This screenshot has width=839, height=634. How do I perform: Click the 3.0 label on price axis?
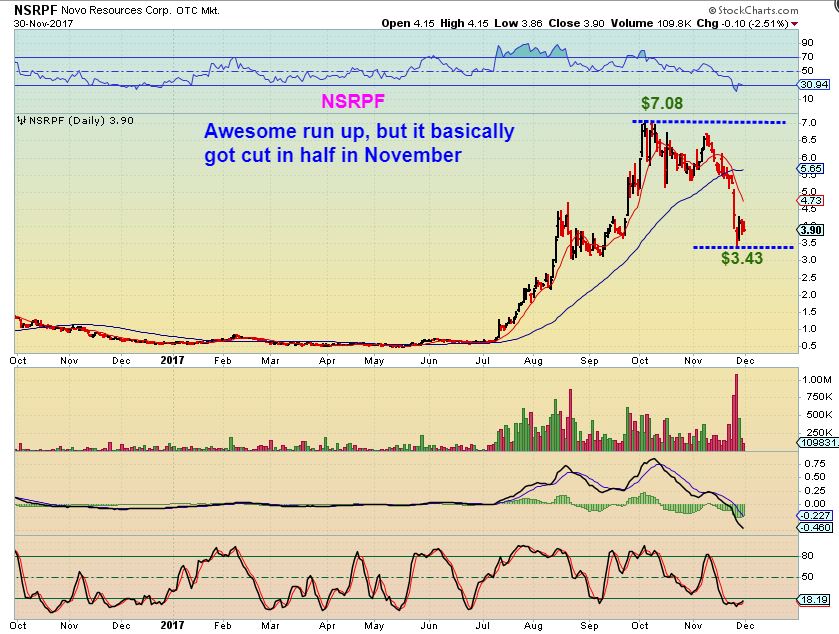[x=810, y=260]
